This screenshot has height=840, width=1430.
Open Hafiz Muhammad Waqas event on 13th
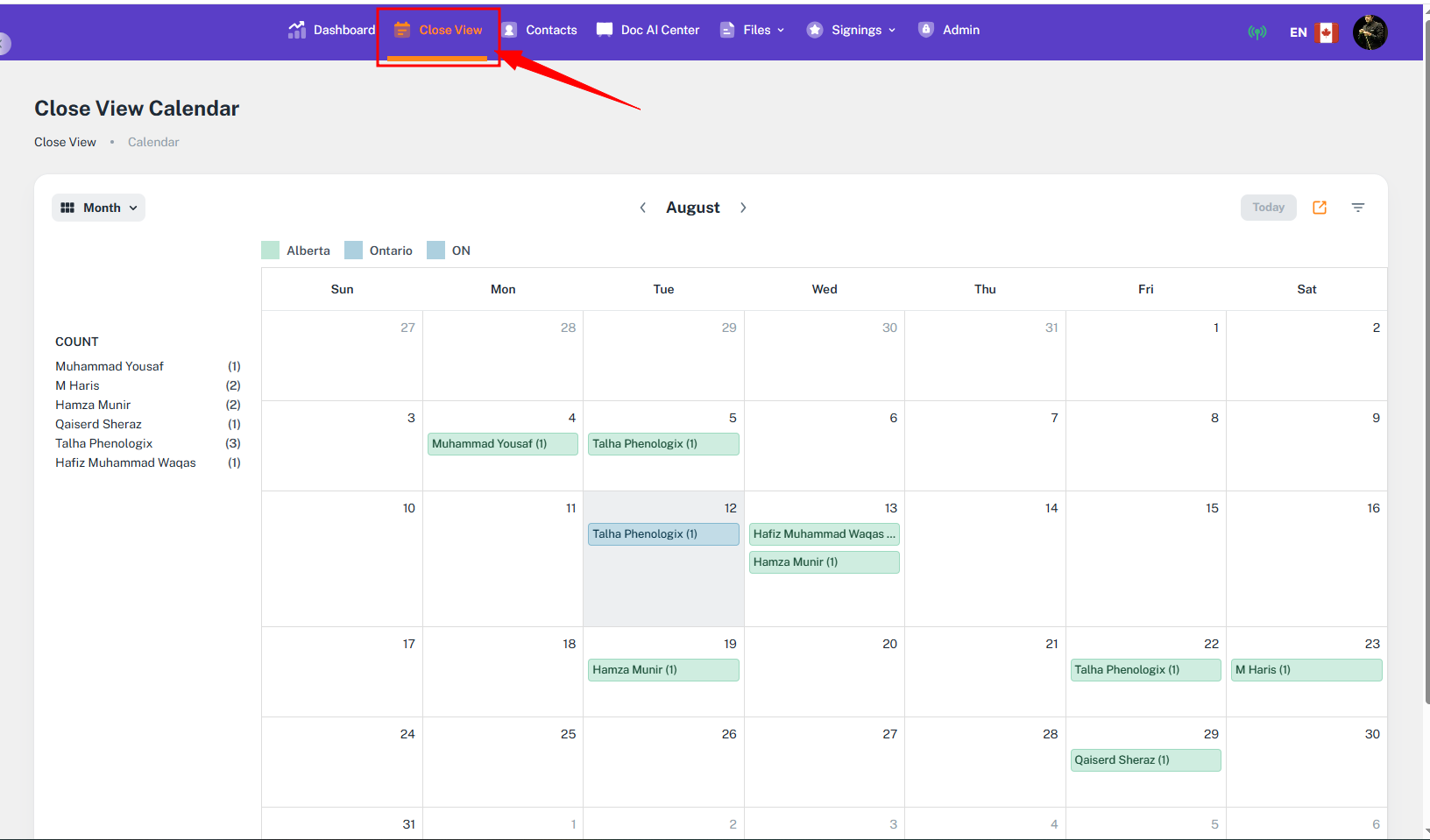pos(824,533)
